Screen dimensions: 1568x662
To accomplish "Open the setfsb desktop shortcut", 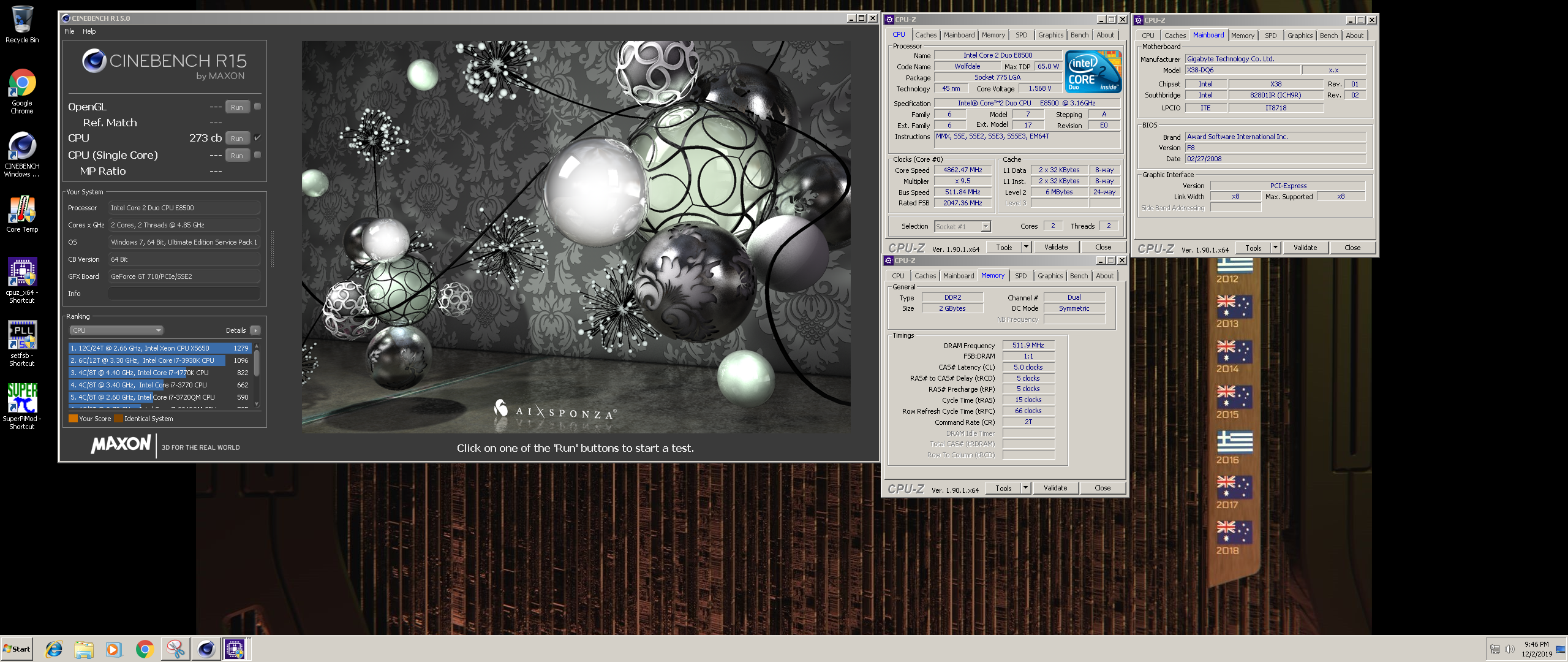I will [x=22, y=343].
